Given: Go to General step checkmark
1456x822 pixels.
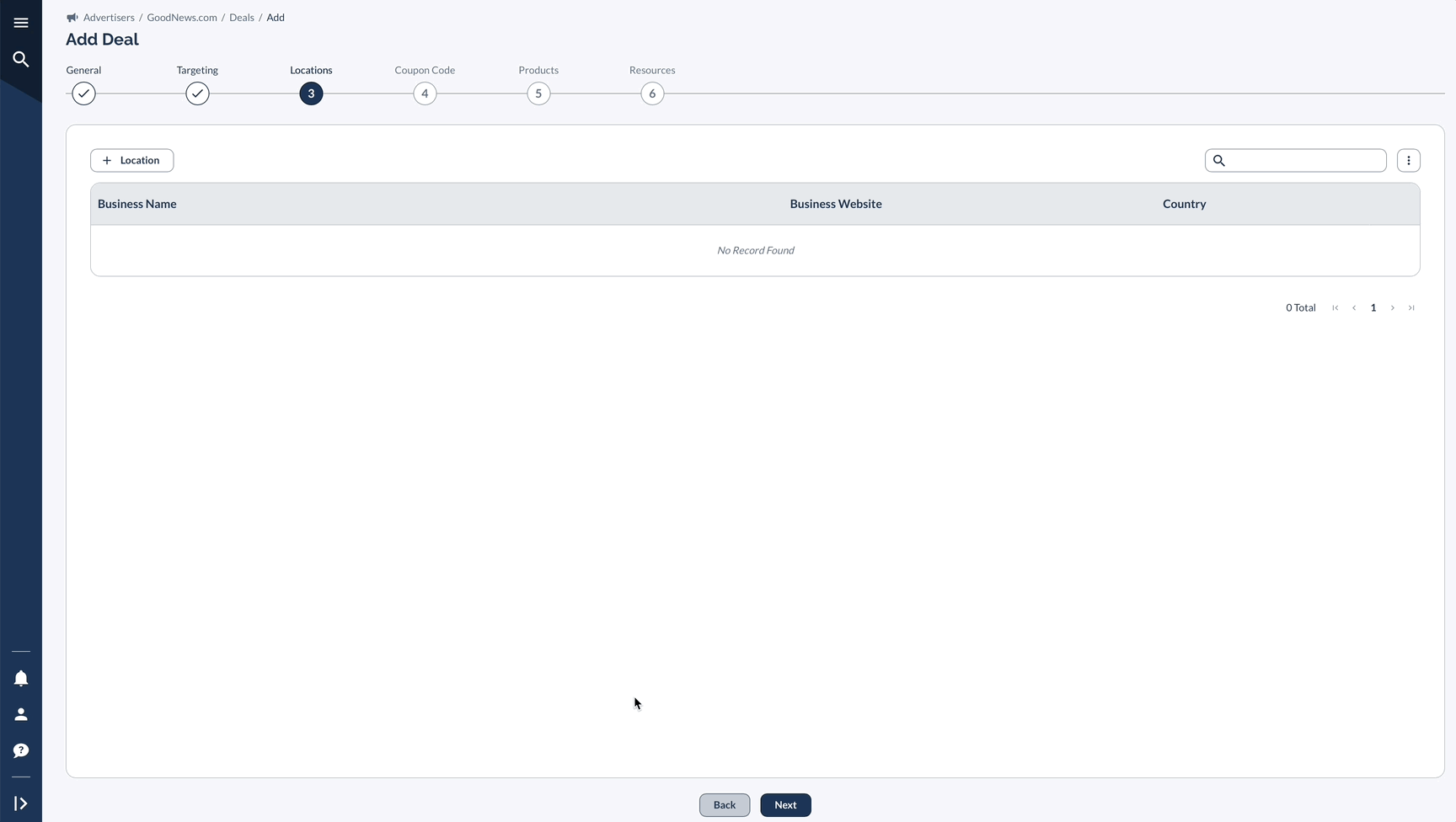Looking at the screenshot, I should (x=83, y=93).
